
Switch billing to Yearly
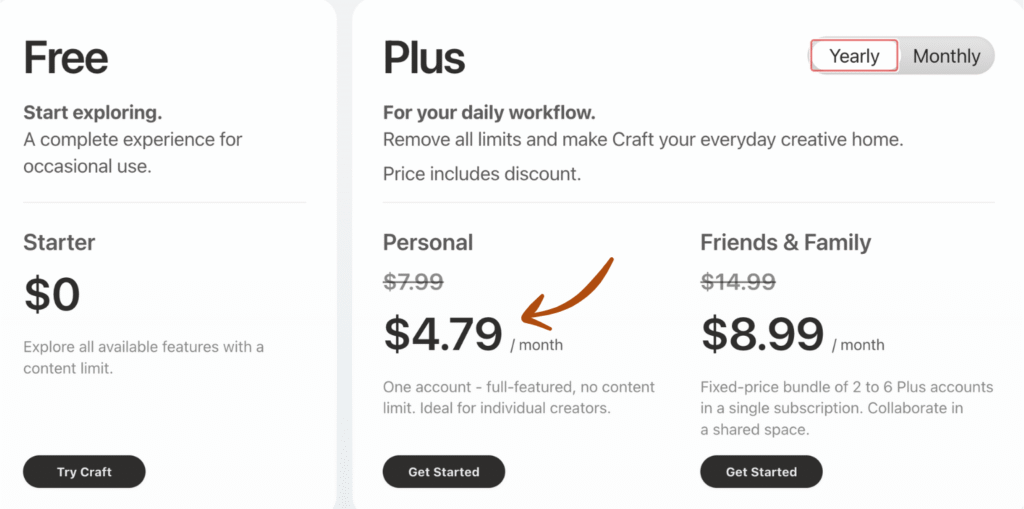click(x=853, y=56)
